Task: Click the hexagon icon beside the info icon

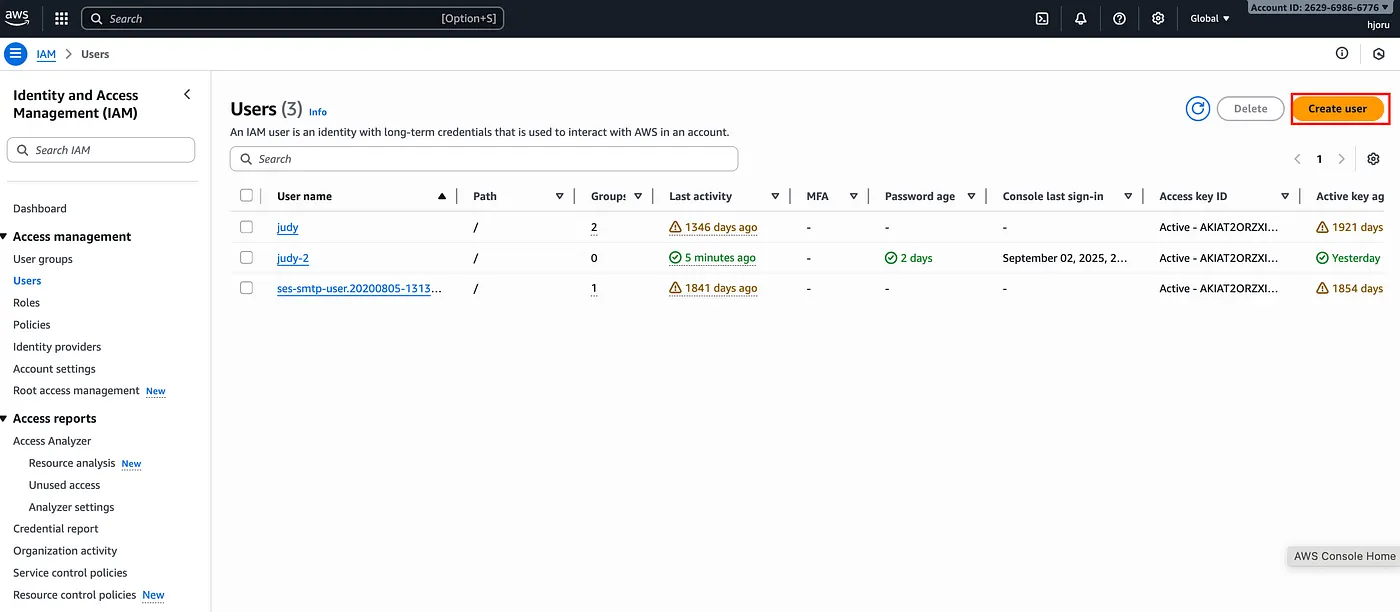Action: pos(1379,54)
